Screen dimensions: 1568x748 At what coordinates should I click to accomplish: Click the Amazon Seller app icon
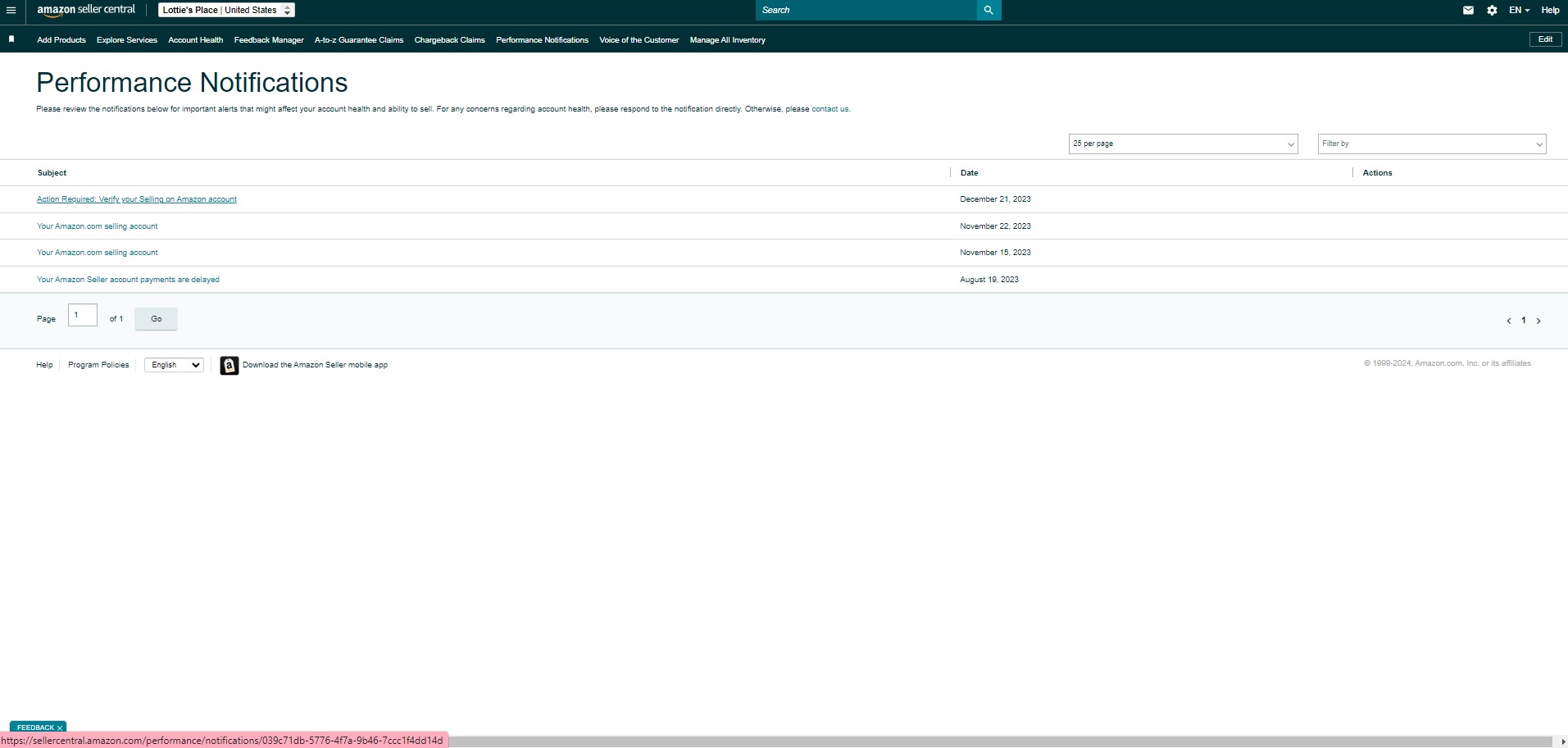[x=230, y=365]
